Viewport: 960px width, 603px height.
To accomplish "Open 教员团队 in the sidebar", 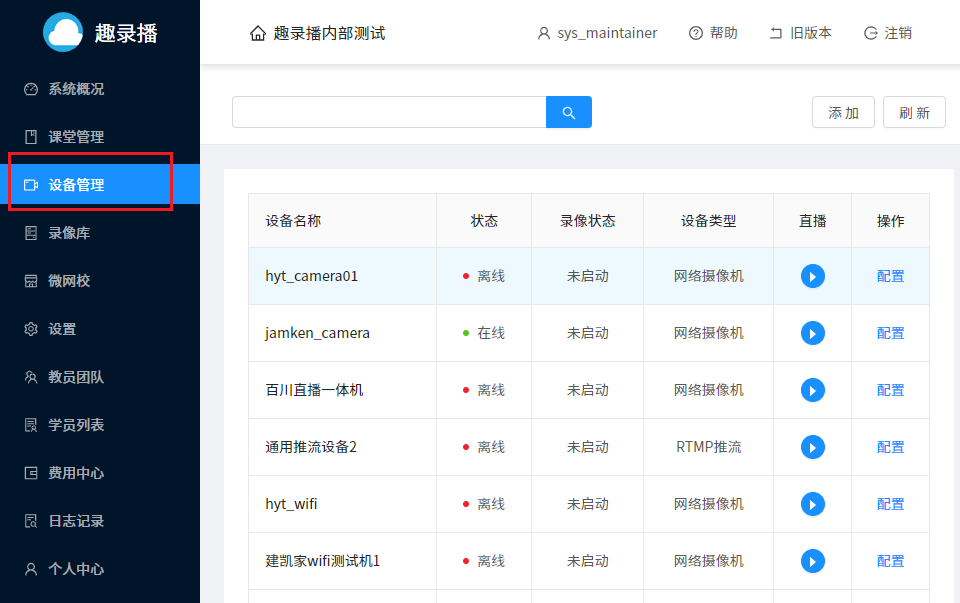I will 100,376.
